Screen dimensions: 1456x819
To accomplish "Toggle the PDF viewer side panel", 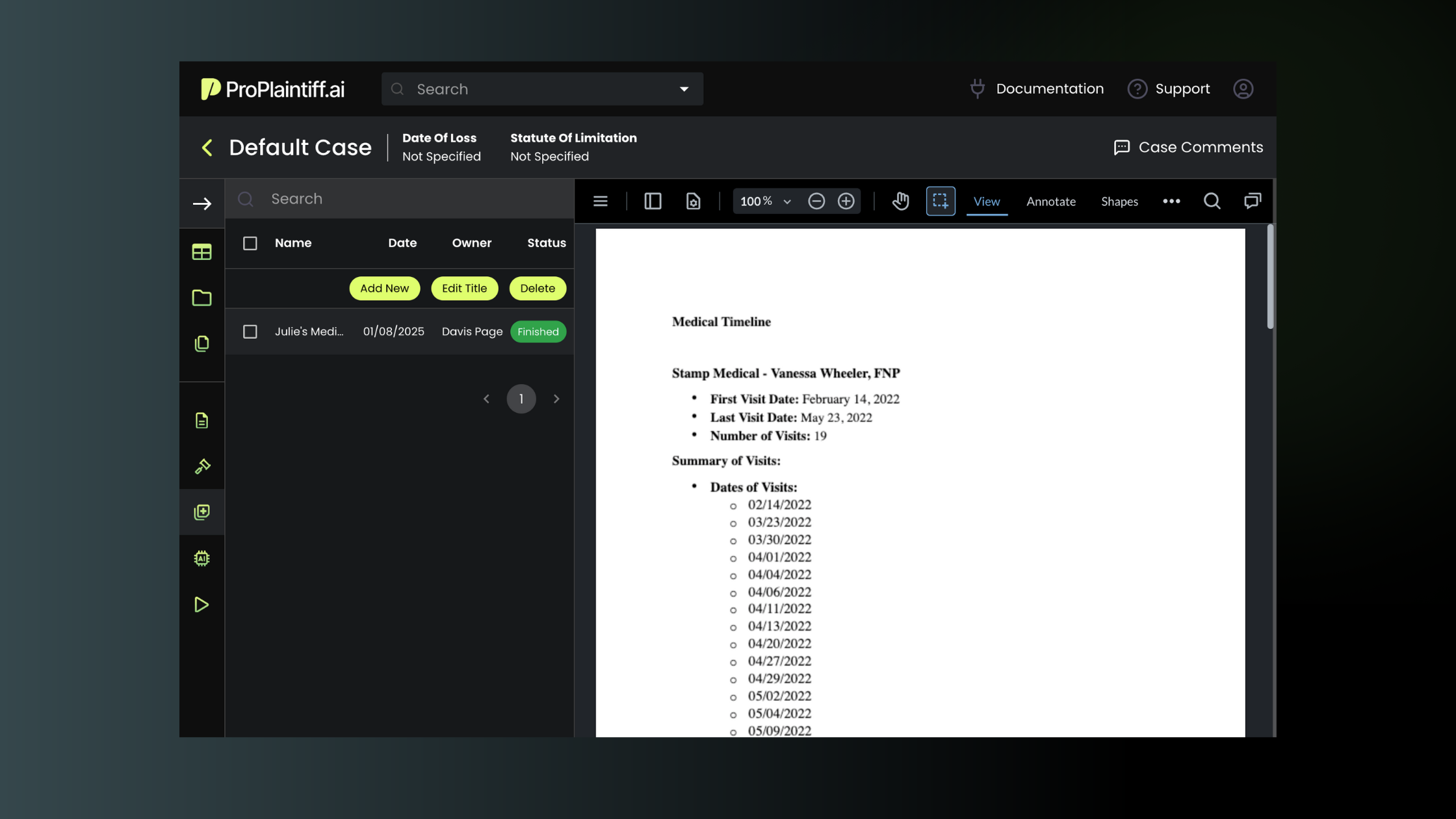I will click(653, 201).
